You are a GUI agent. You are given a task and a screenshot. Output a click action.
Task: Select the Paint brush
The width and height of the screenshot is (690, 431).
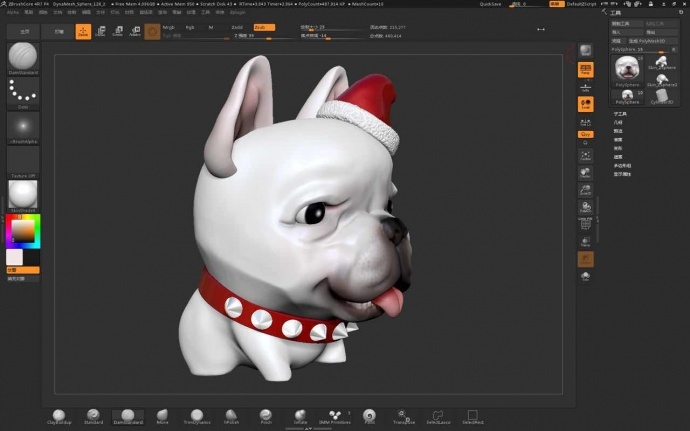[369, 416]
